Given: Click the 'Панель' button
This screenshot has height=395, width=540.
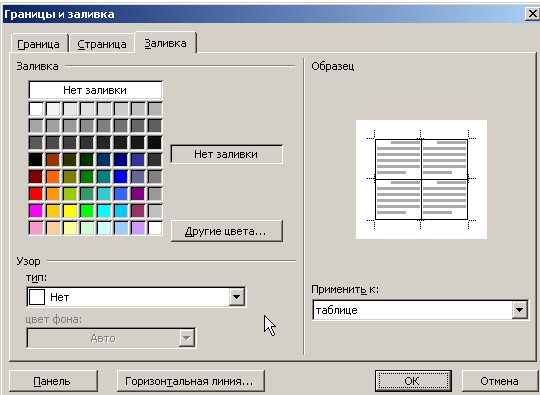Looking at the screenshot, I should (53, 381).
